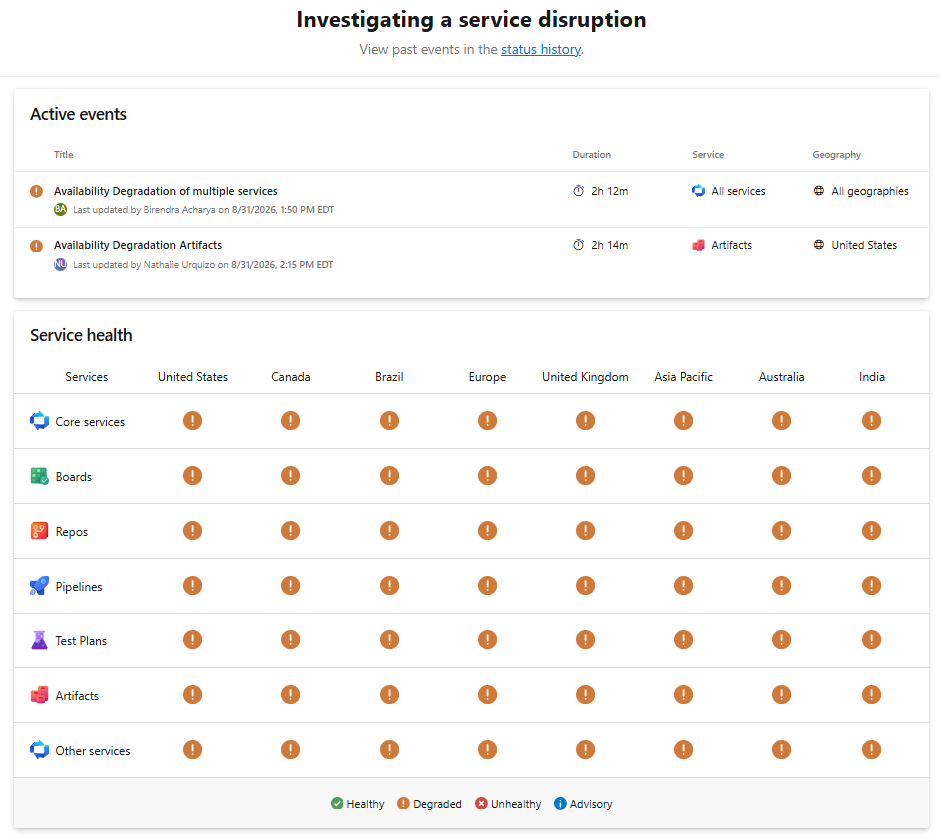Click Repos service icon
This screenshot has height=839, width=940.
pyautogui.click(x=40, y=531)
